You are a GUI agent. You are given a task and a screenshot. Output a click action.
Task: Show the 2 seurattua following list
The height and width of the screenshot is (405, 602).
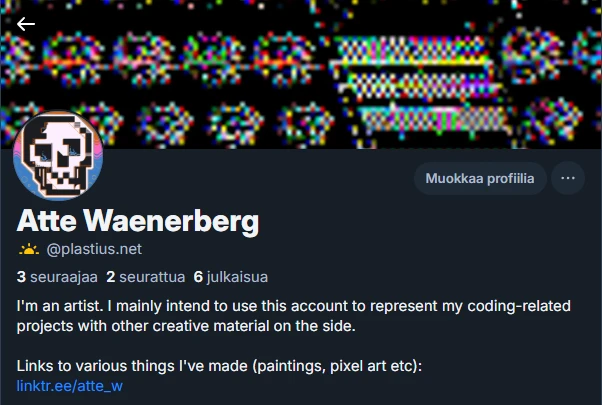click(146, 277)
